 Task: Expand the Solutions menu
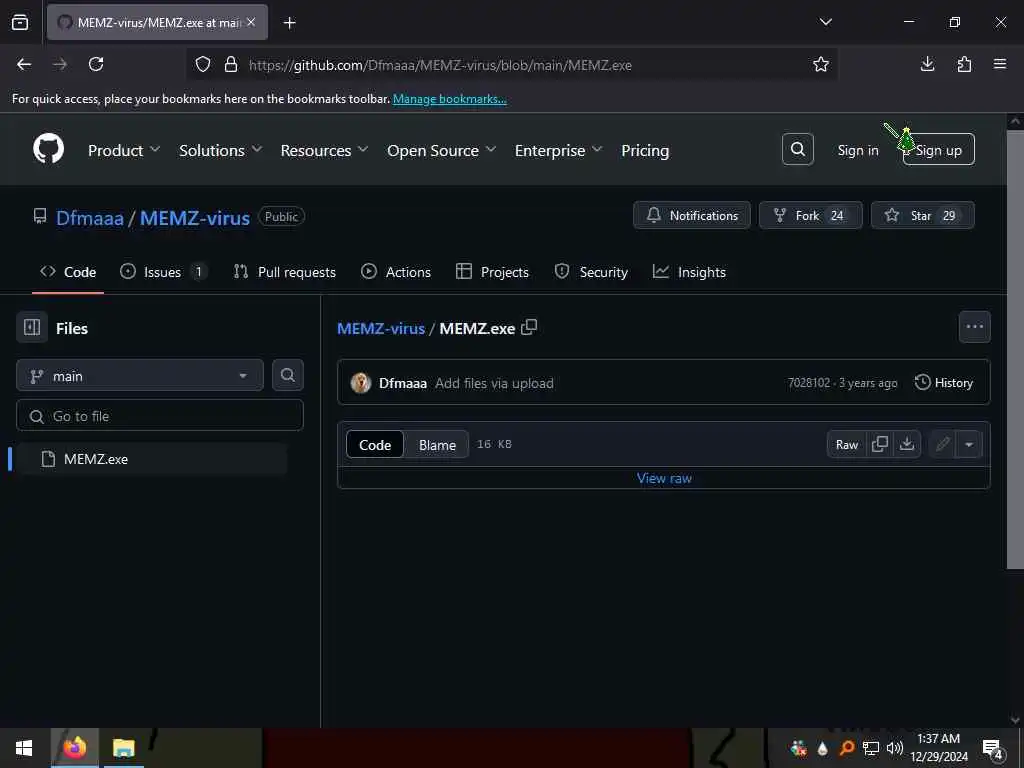click(x=220, y=150)
